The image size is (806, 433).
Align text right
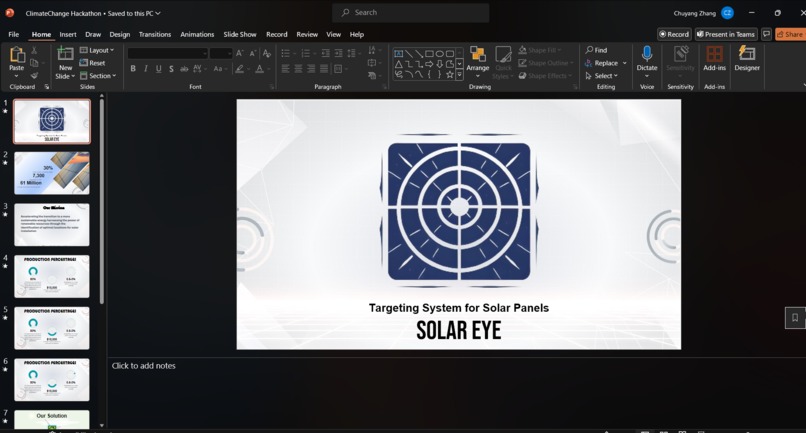[311, 68]
